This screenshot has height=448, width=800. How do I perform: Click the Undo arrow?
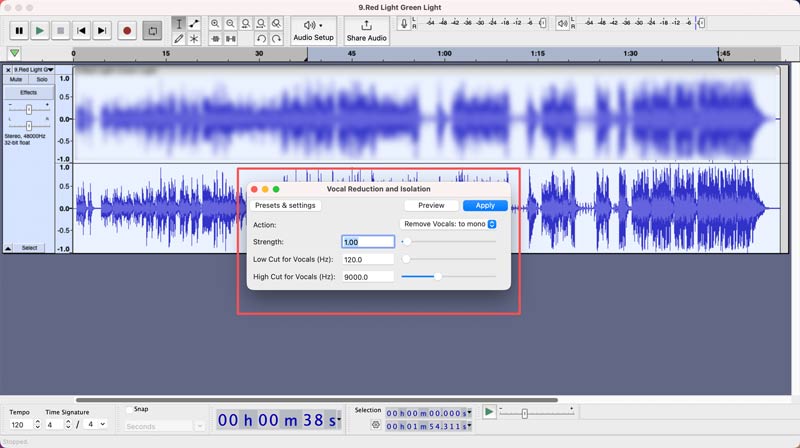pos(261,39)
